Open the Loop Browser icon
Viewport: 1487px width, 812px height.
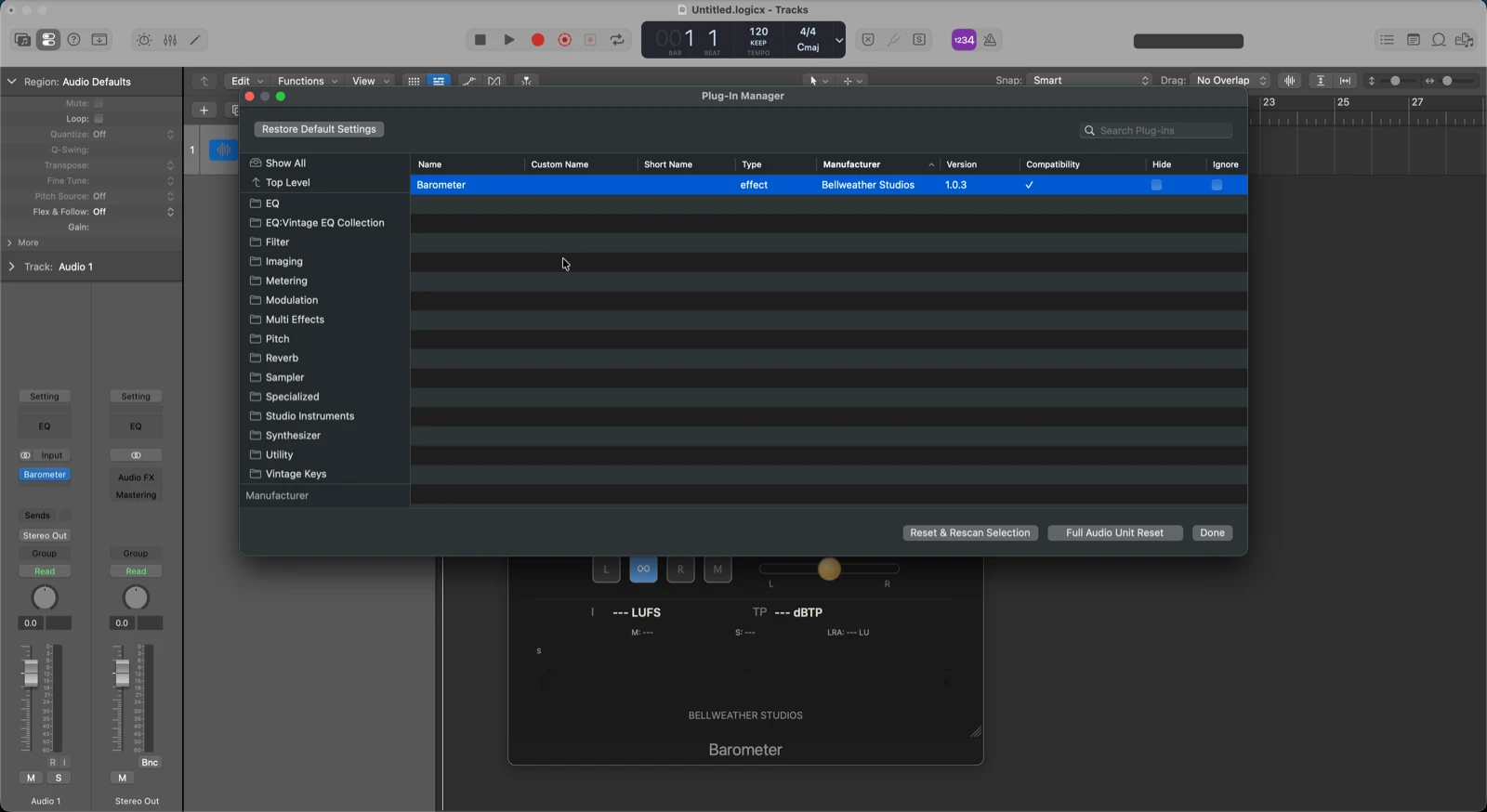(1439, 40)
